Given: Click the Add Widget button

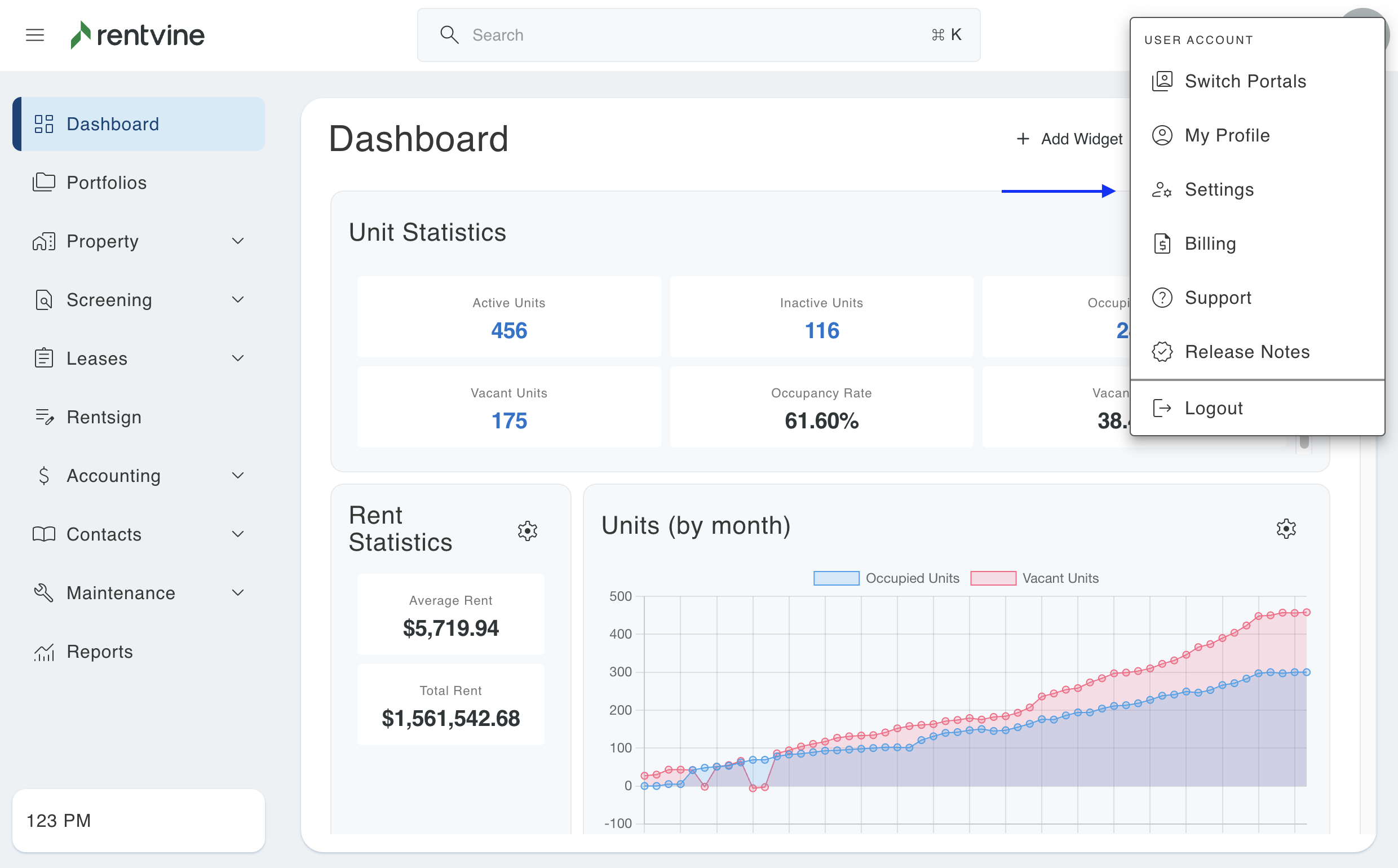Looking at the screenshot, I should (1068, 139).
